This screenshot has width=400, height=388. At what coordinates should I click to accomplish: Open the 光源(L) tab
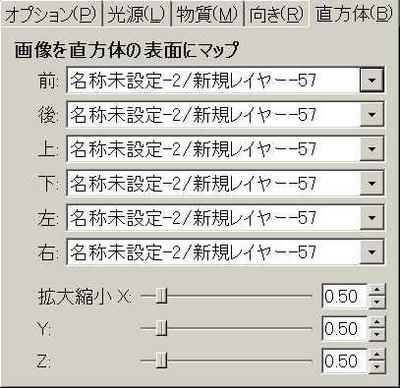(136, 15)
